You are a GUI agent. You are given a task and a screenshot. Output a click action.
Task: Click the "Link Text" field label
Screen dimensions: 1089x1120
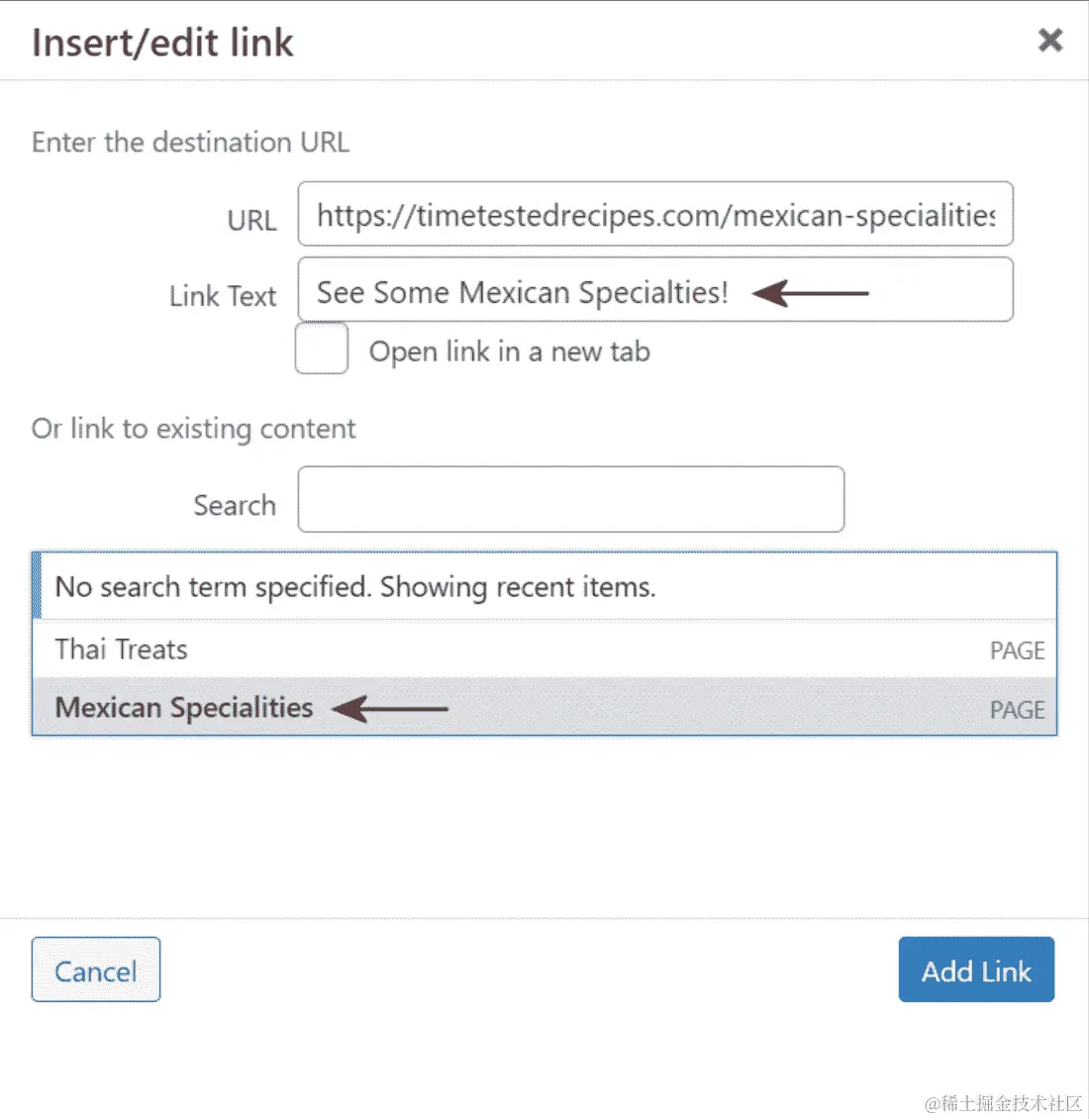223,296
